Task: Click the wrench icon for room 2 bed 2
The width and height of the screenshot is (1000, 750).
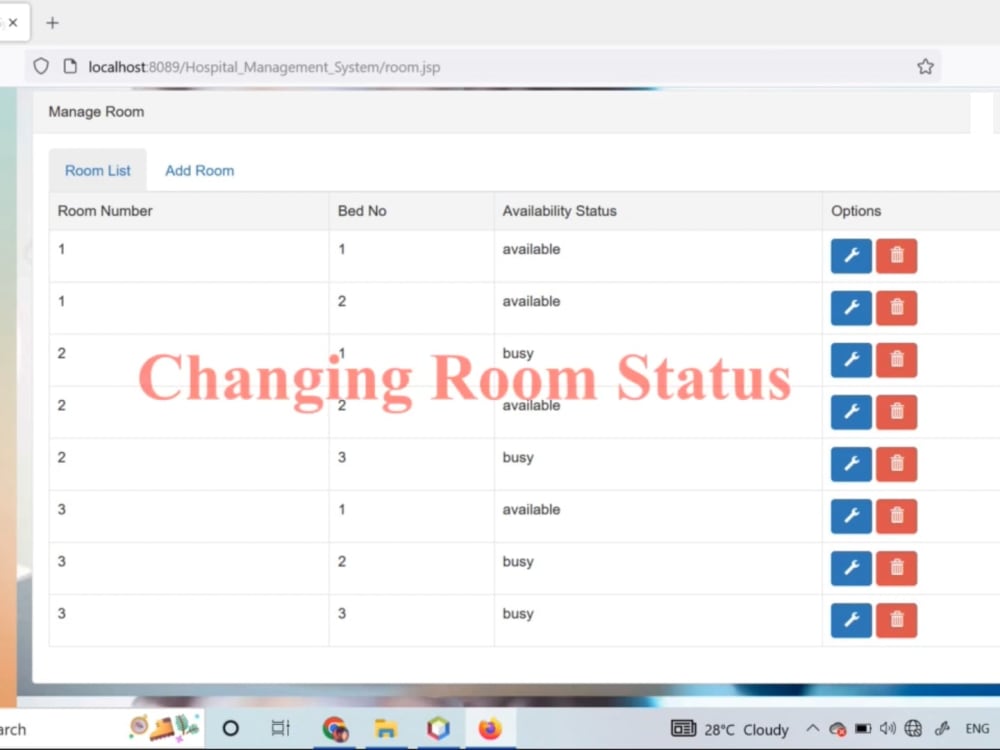Action: click(851, 412)
